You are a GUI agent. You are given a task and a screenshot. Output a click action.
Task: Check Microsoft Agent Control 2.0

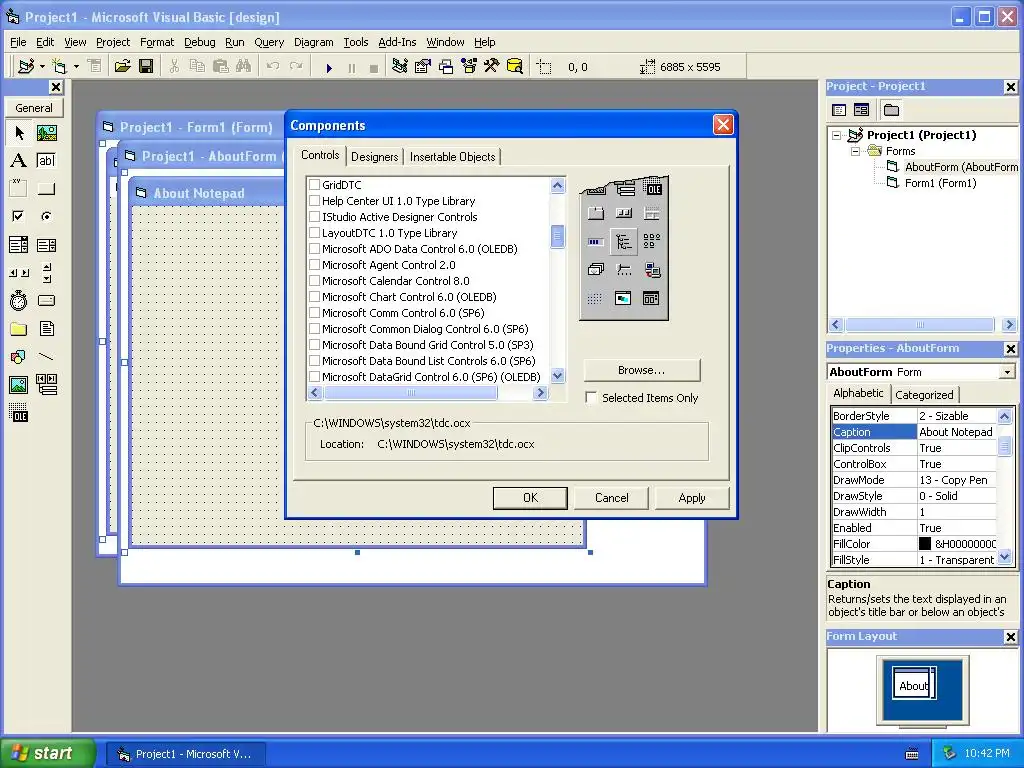[314, 265]
